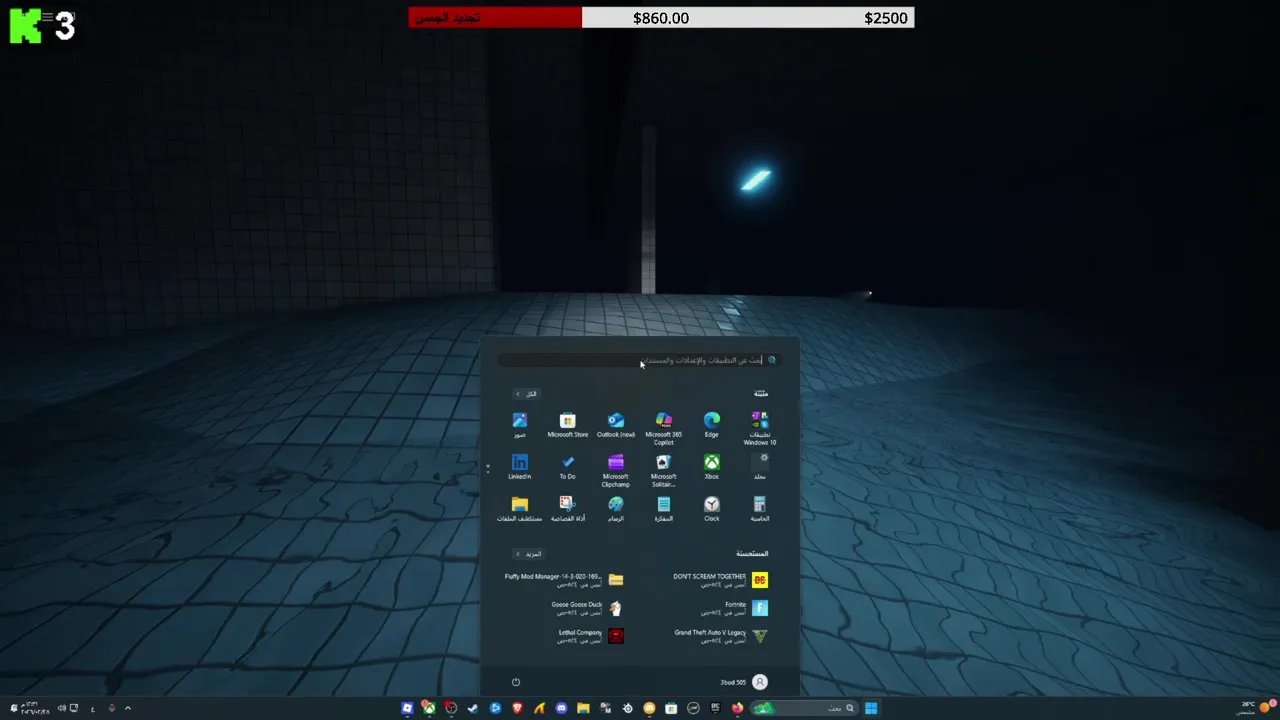The width and height of the screenshot is (1280, 720).
Task: Click the All apps (الكل) button
Action: coord(526,394)
